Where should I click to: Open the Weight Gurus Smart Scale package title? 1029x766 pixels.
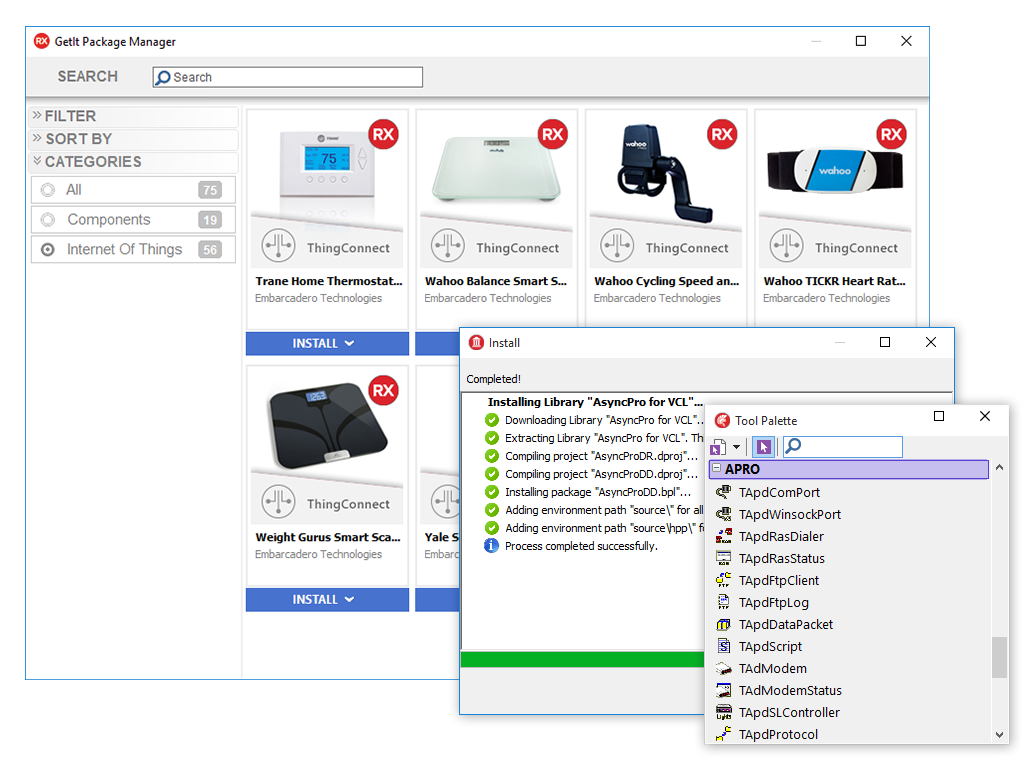327,537
